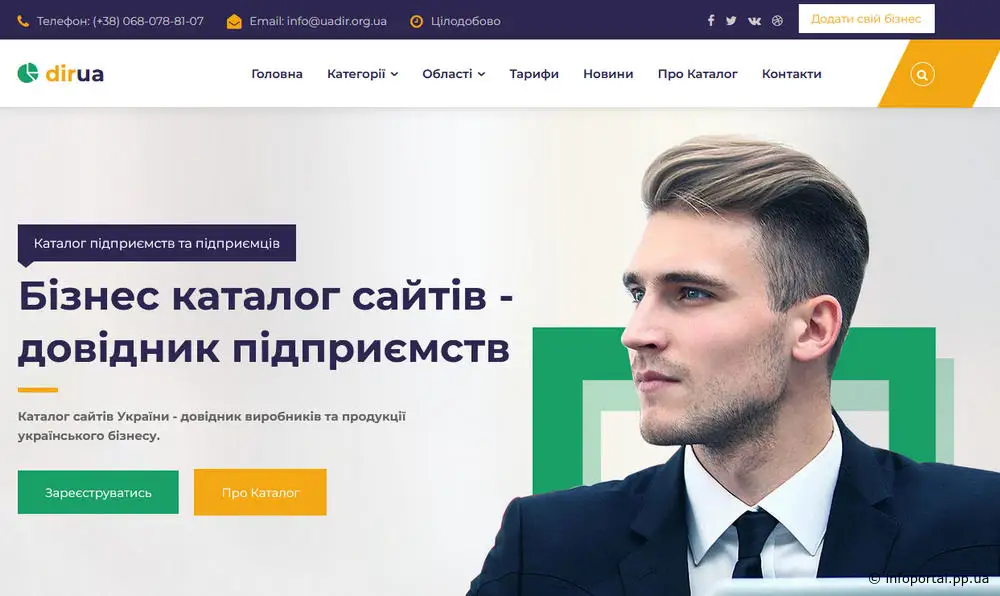This screenshot has width=1000, height=596.
Task: Expand the Області dropdown menu
Action: pyautogui.click(x=453, y=74)
